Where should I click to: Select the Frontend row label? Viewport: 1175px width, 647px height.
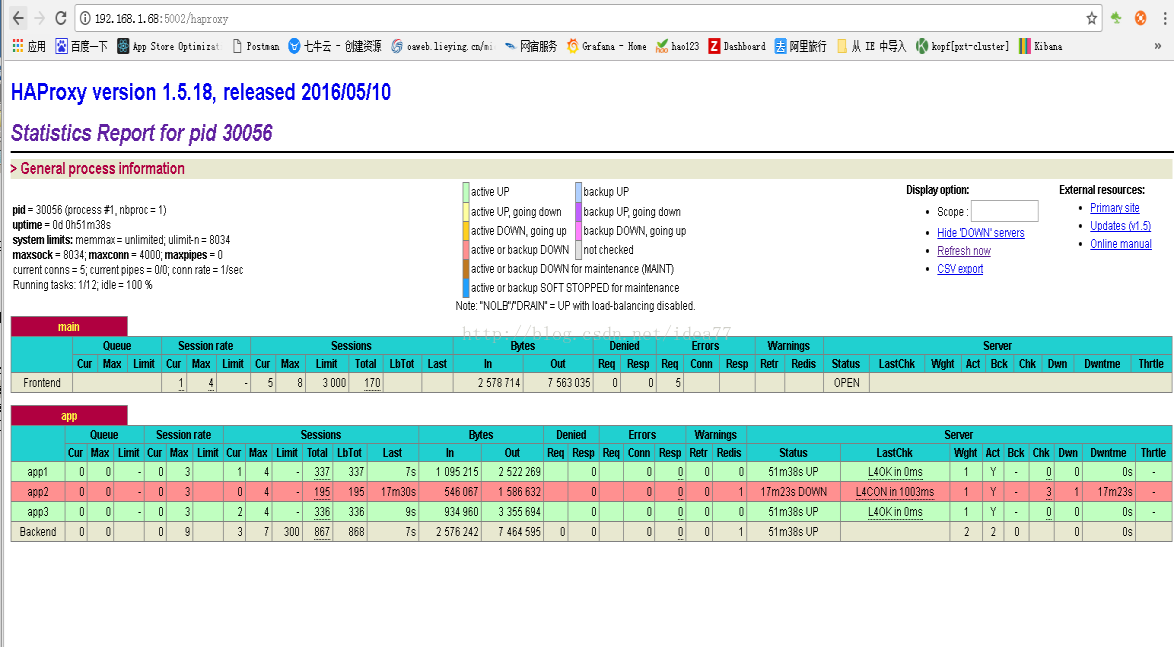point(42,383)
